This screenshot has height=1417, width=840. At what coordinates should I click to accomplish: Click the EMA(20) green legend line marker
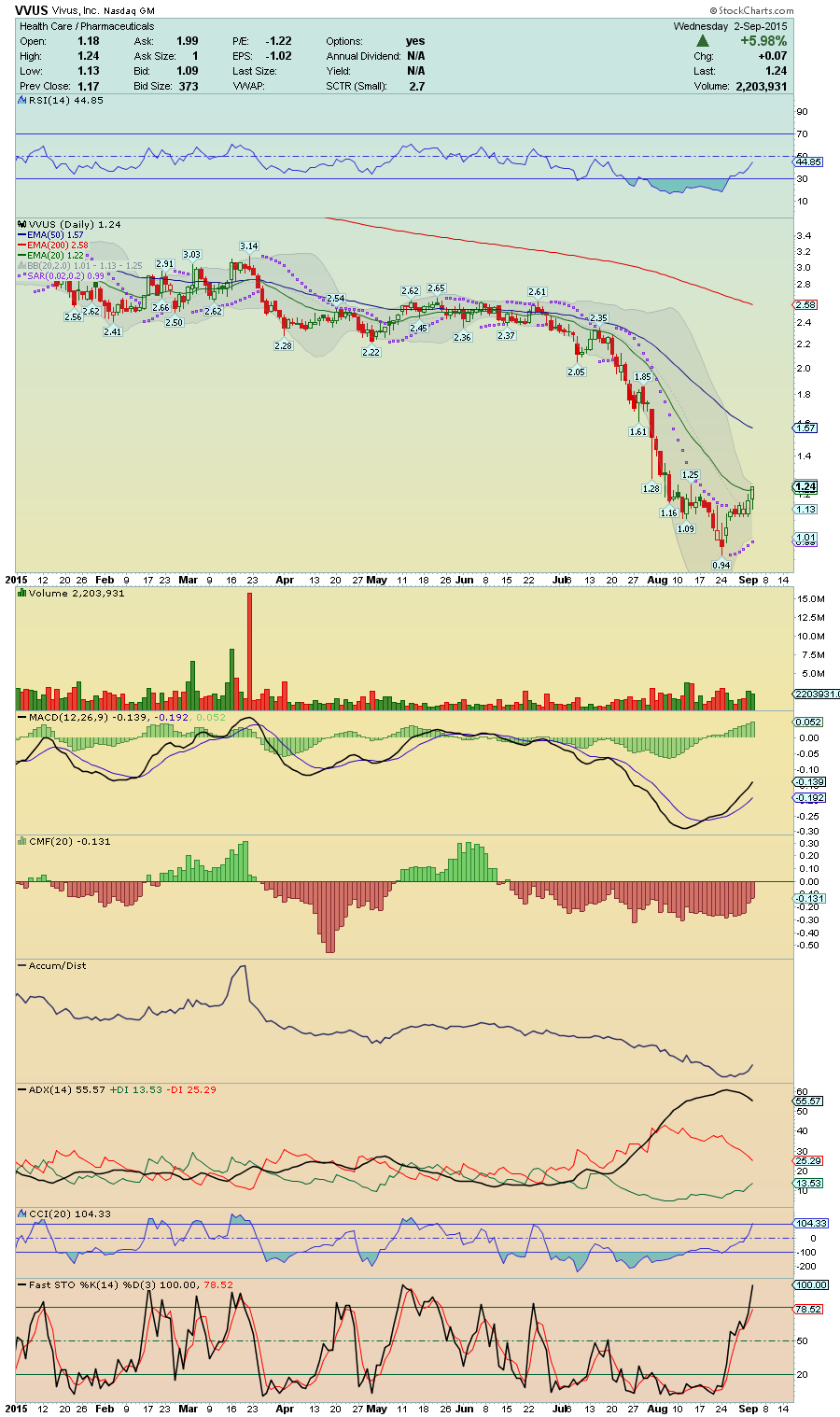23,256
